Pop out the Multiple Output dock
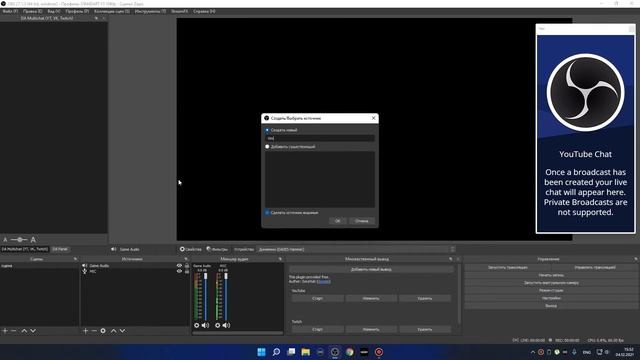Image resolution: width=640 pixels, height=360 pixels. [451, 259]
